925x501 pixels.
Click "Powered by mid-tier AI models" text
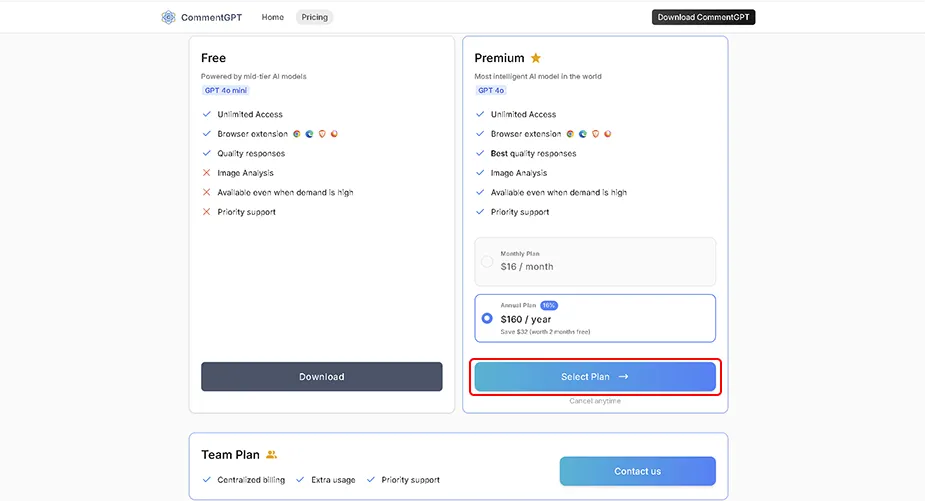(x=254, y=76)
